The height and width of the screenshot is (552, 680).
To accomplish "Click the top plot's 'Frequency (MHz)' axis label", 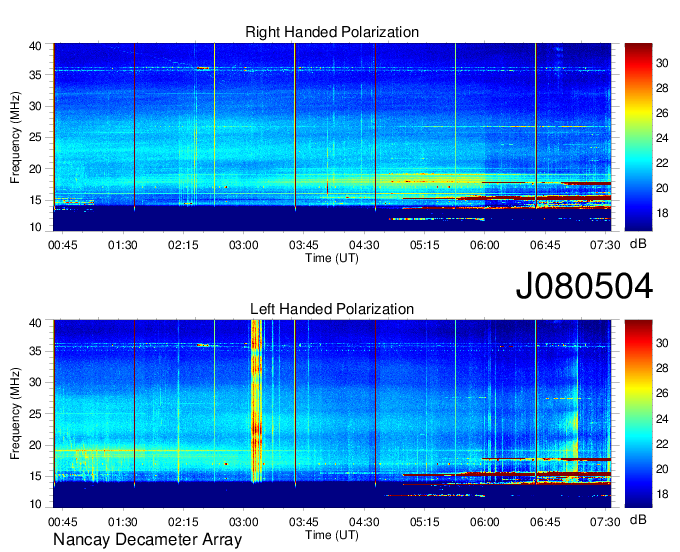I will 15,137.
